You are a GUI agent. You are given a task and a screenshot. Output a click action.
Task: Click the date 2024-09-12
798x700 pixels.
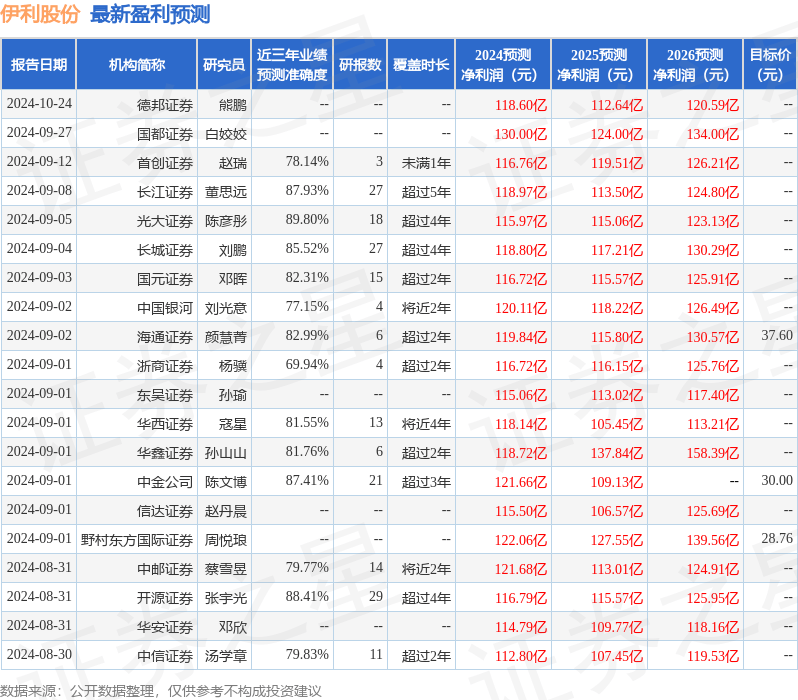tap(39, 161)
